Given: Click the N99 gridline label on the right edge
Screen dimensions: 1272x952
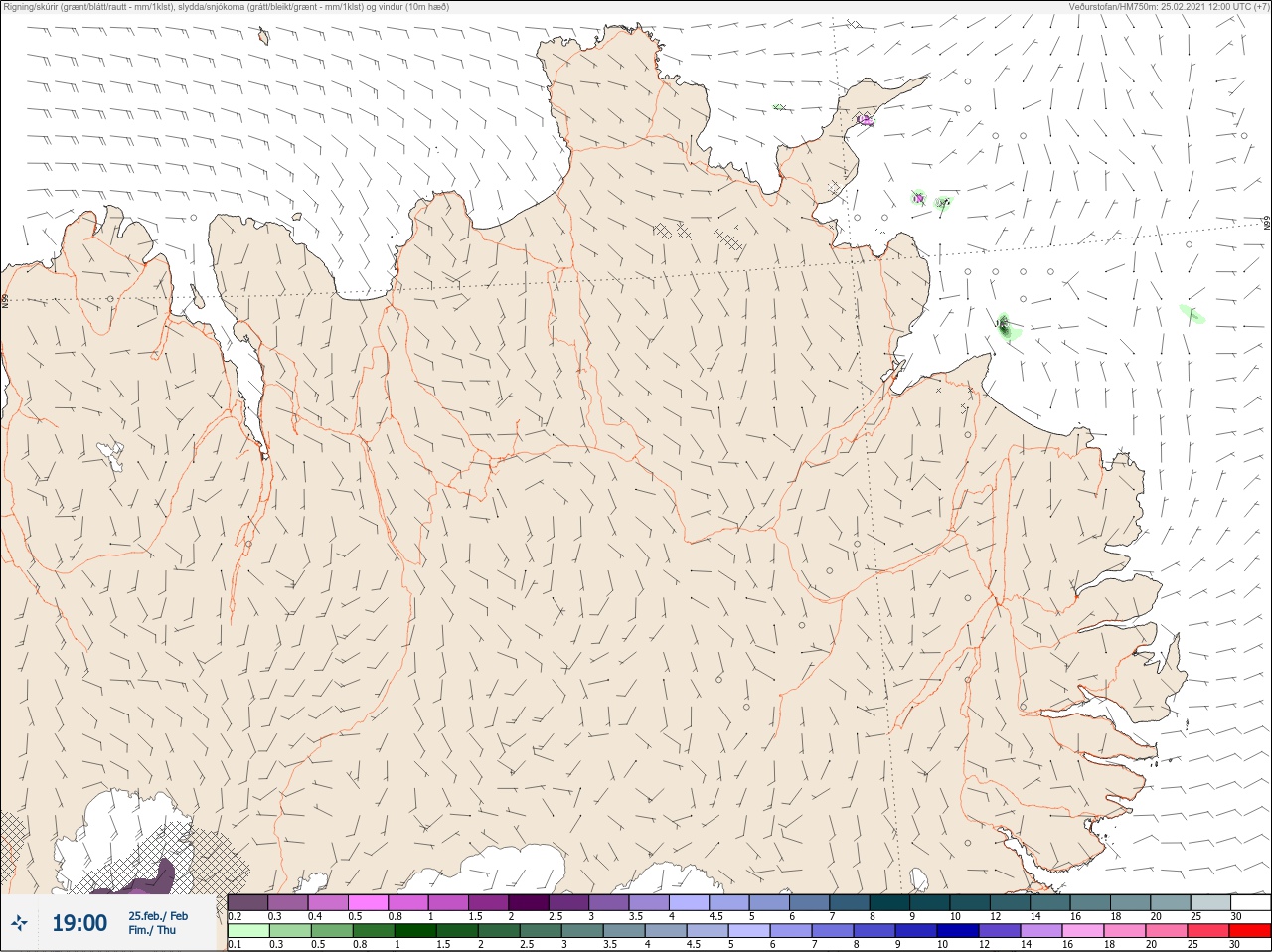Looking at the screenshot, I should (1267, 224).
